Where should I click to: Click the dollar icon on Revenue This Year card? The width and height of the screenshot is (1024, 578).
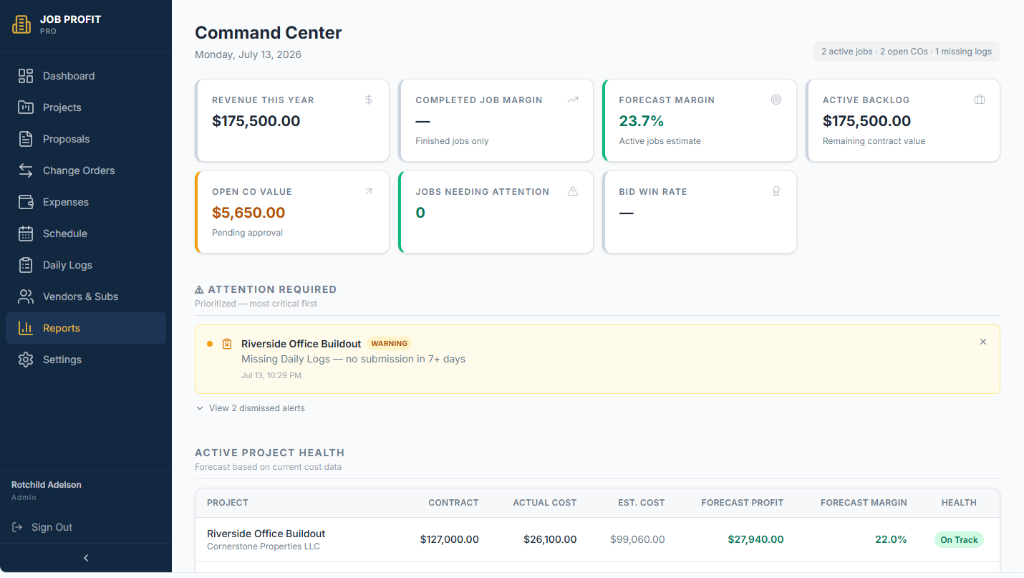(x=369, y=99)
